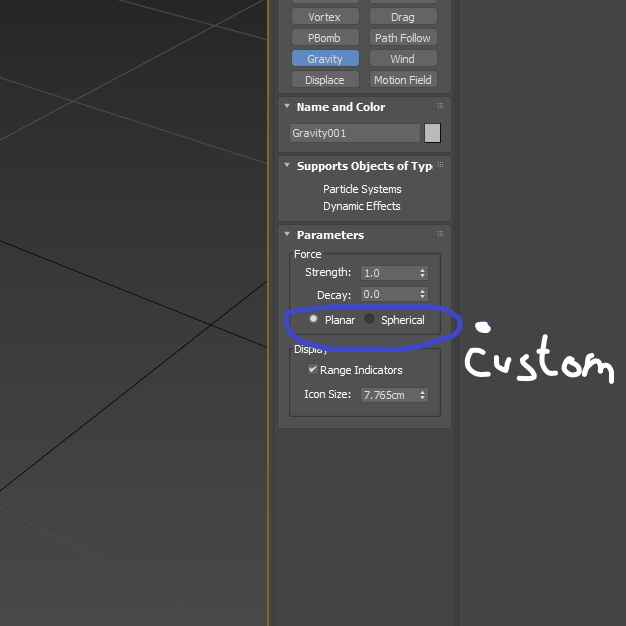The image size is (626, 626).
Task: Pick the Motion Field button
Action: click(x=403, y=80)
